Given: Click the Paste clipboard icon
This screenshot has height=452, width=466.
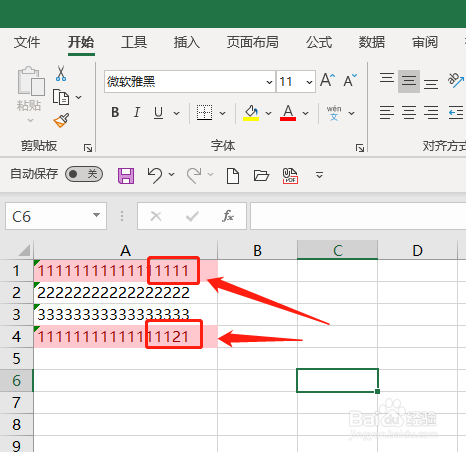Looking at the screenshot, I should point(31,81).
